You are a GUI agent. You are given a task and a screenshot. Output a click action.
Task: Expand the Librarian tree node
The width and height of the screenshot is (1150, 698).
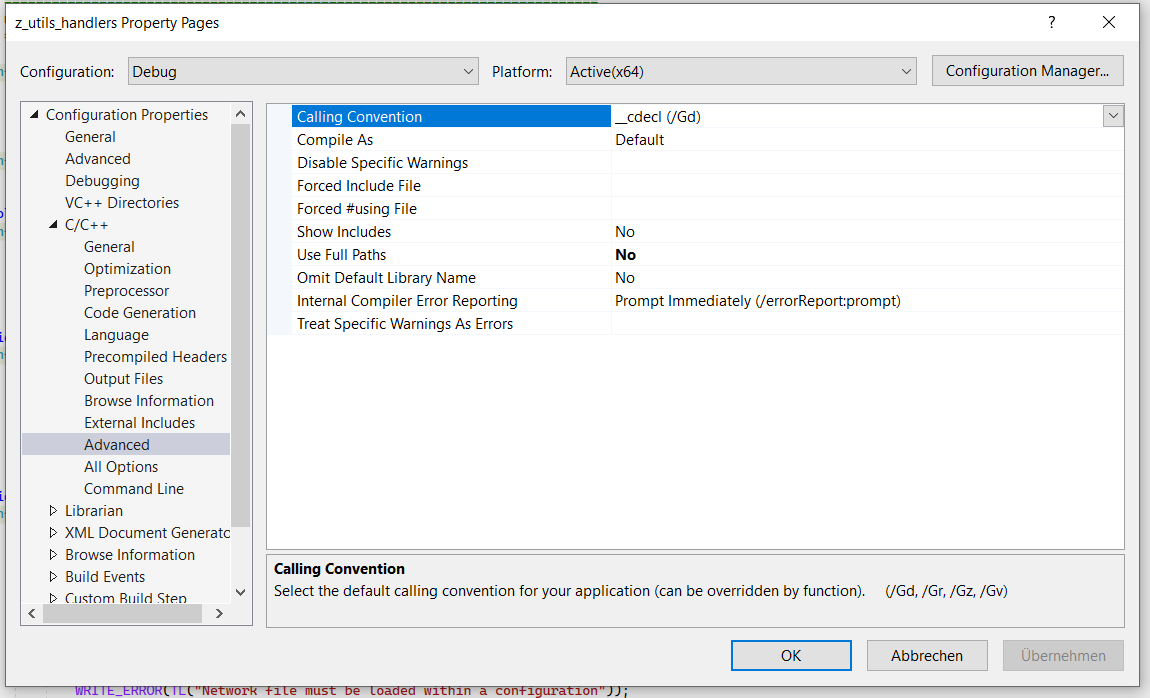(x=55, y=510)
